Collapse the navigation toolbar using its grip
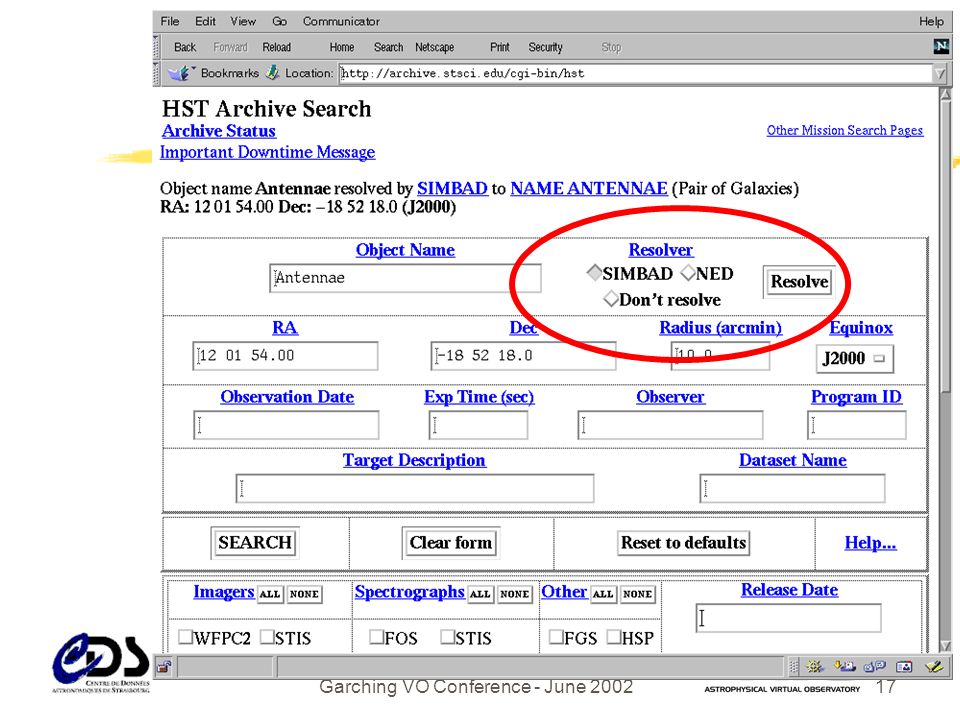This screenshot has height=720, width=960. [156, 47]
